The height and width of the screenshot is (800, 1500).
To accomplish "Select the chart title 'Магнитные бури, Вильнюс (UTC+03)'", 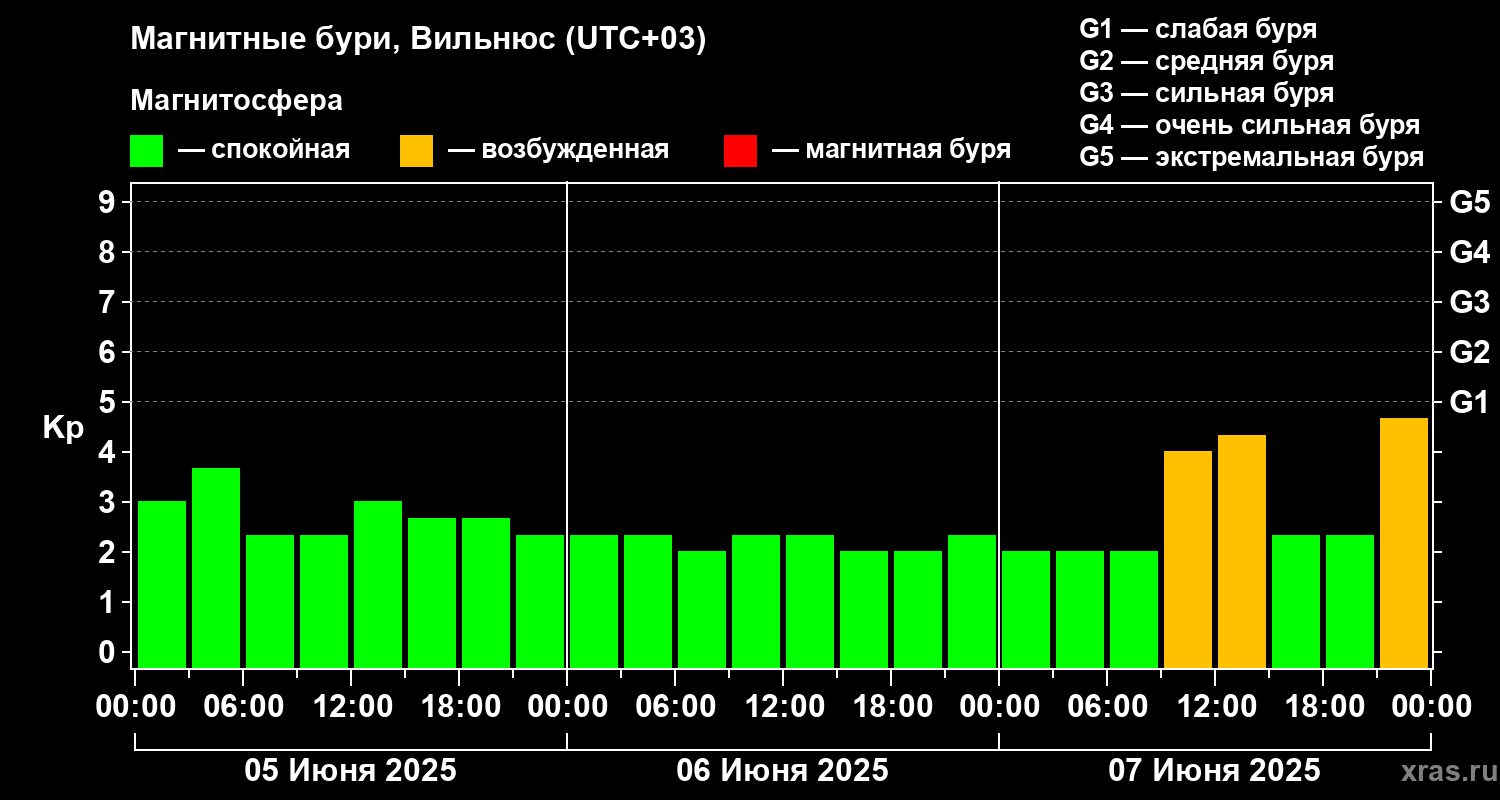I will coord(419,40).
